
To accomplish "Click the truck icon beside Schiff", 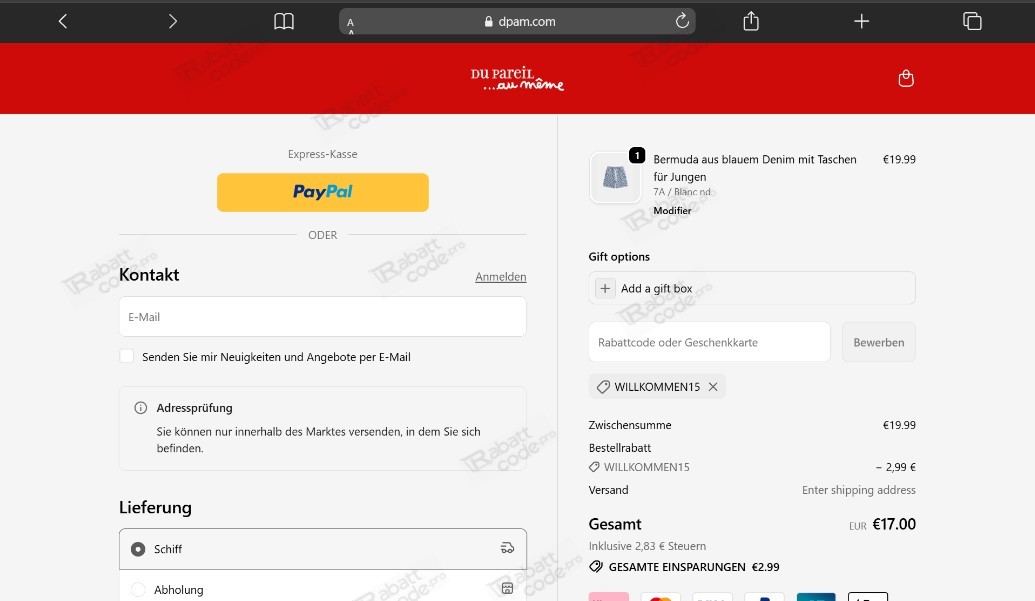I will pyautogui.click(x=507, y=548).
